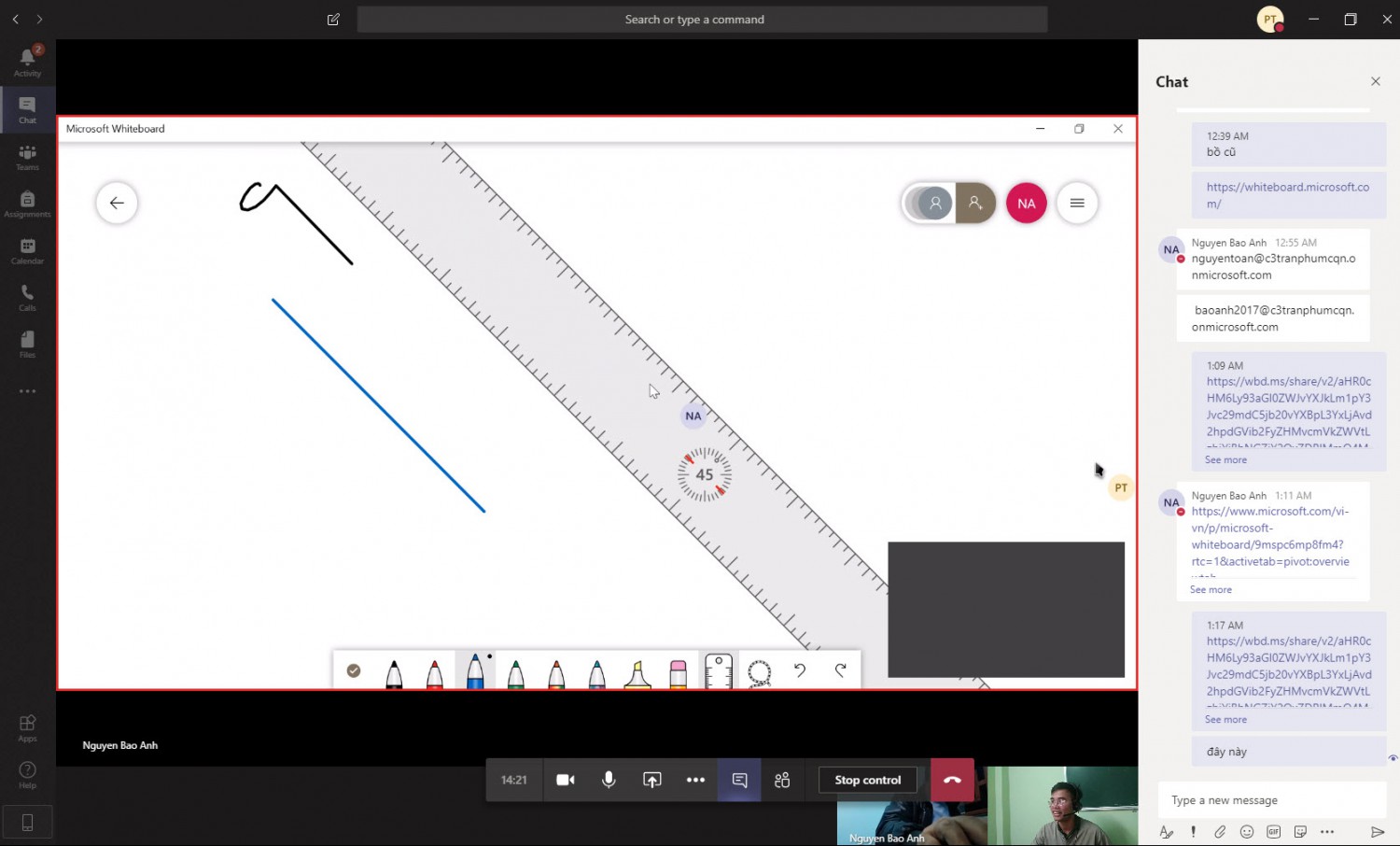Open Files in sidebar
This screenshot has height=846, width=1400.
(28, 345)
